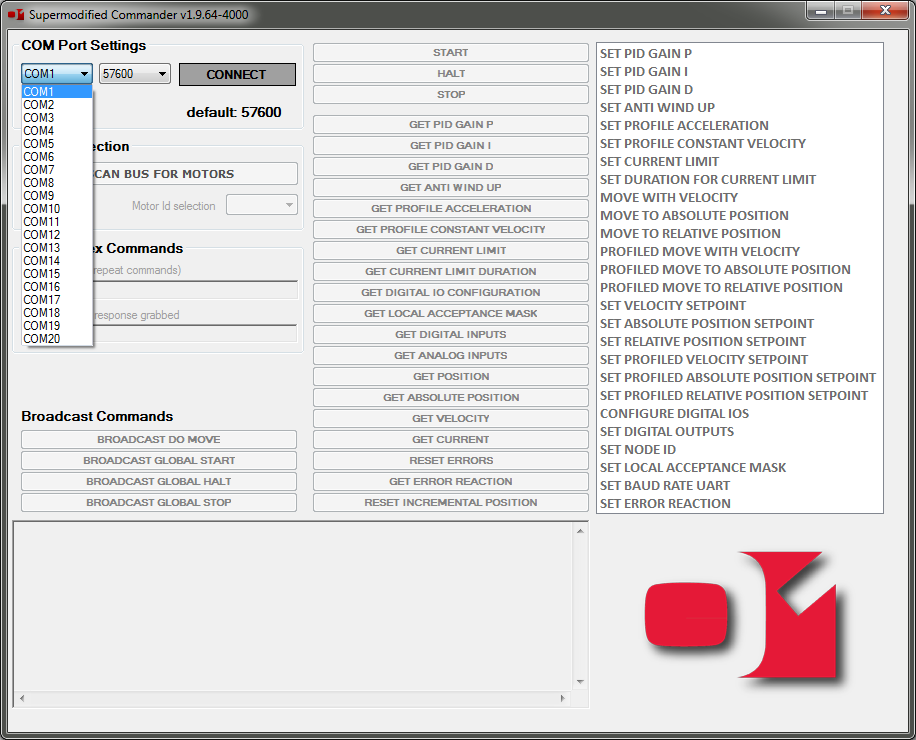Choose COM5 in the dropdown list
The width and height of the screenshot is (916, 740).
(57, 144)
